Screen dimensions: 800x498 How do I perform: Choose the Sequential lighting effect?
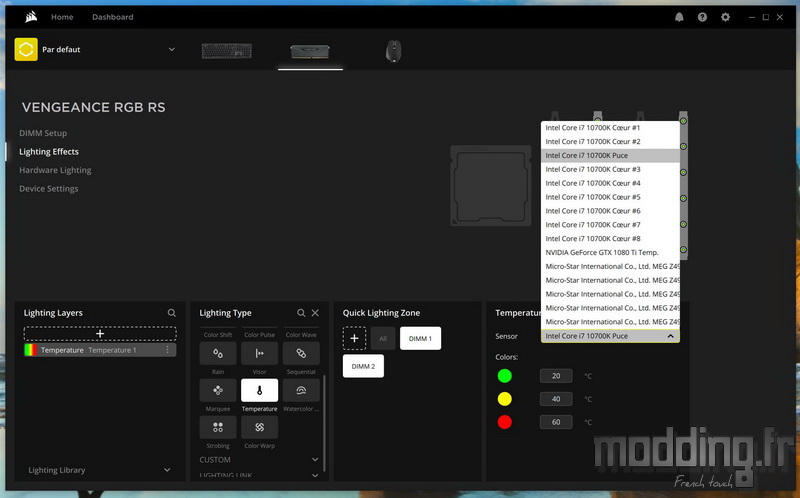[x=301, y=353]
